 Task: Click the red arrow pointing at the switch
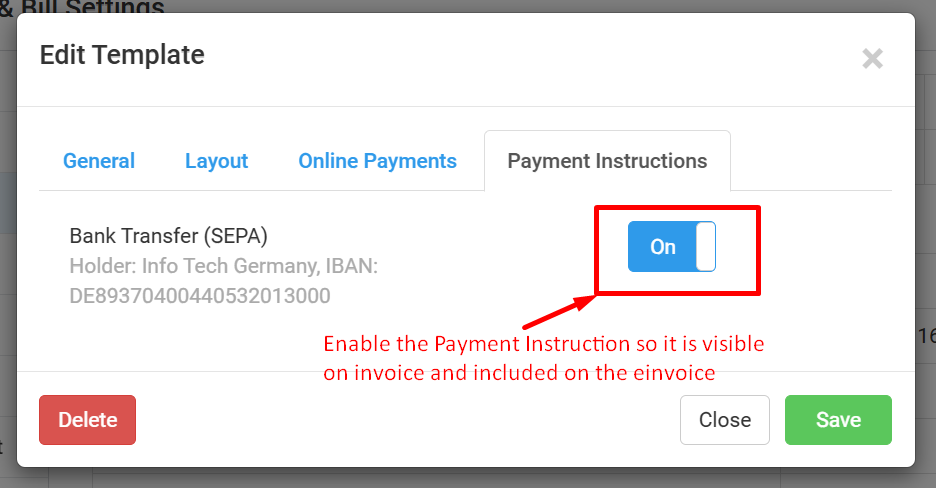pyautogui.click(x=560, y=311)
